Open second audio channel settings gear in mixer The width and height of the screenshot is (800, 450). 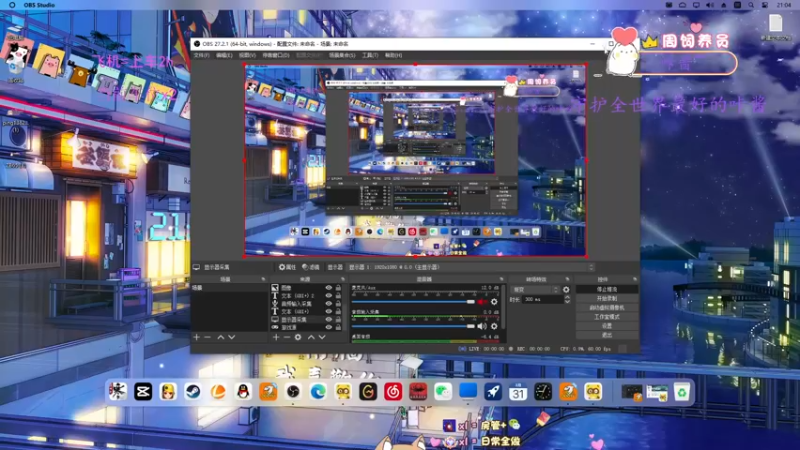tap(494, 327)
